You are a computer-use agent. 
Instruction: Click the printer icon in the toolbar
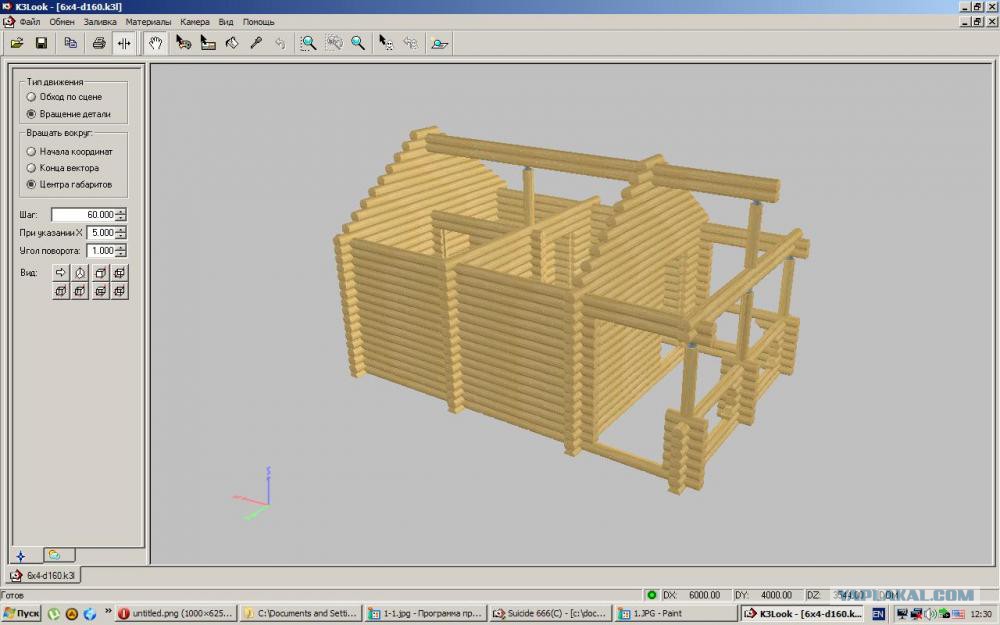click(x=99, y=43)
